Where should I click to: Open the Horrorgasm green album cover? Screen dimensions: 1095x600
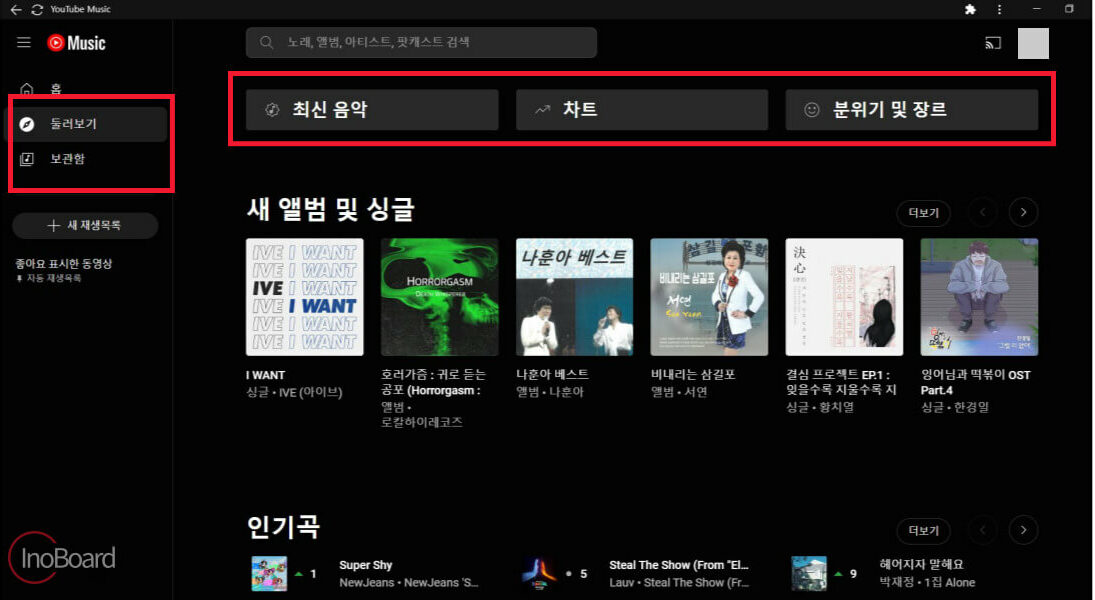click(439, 298)
